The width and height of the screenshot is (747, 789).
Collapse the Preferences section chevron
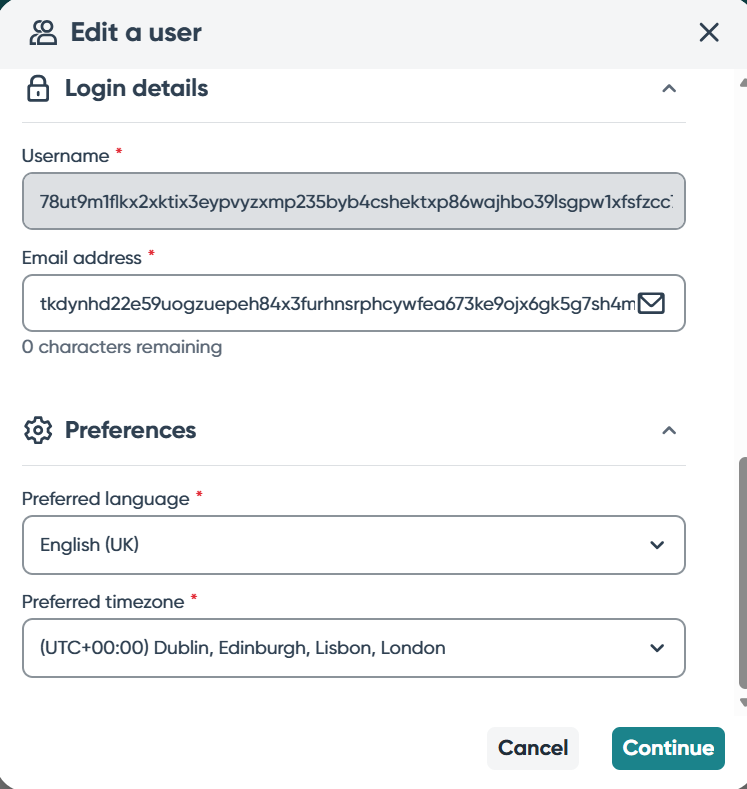pyautogui.click(x=670, y=430)
